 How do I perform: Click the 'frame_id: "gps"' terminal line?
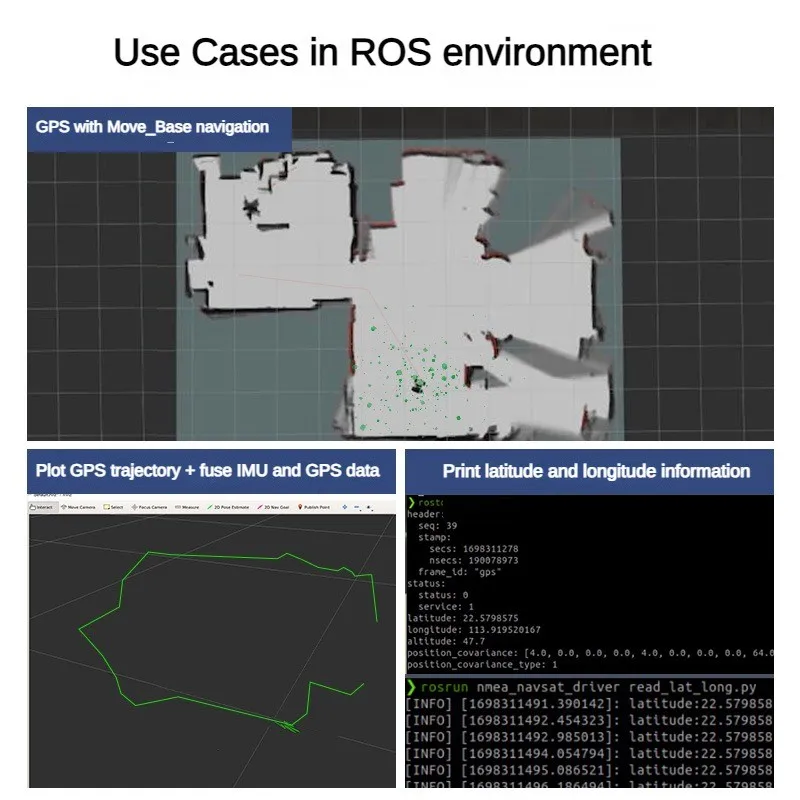point(459,572)
